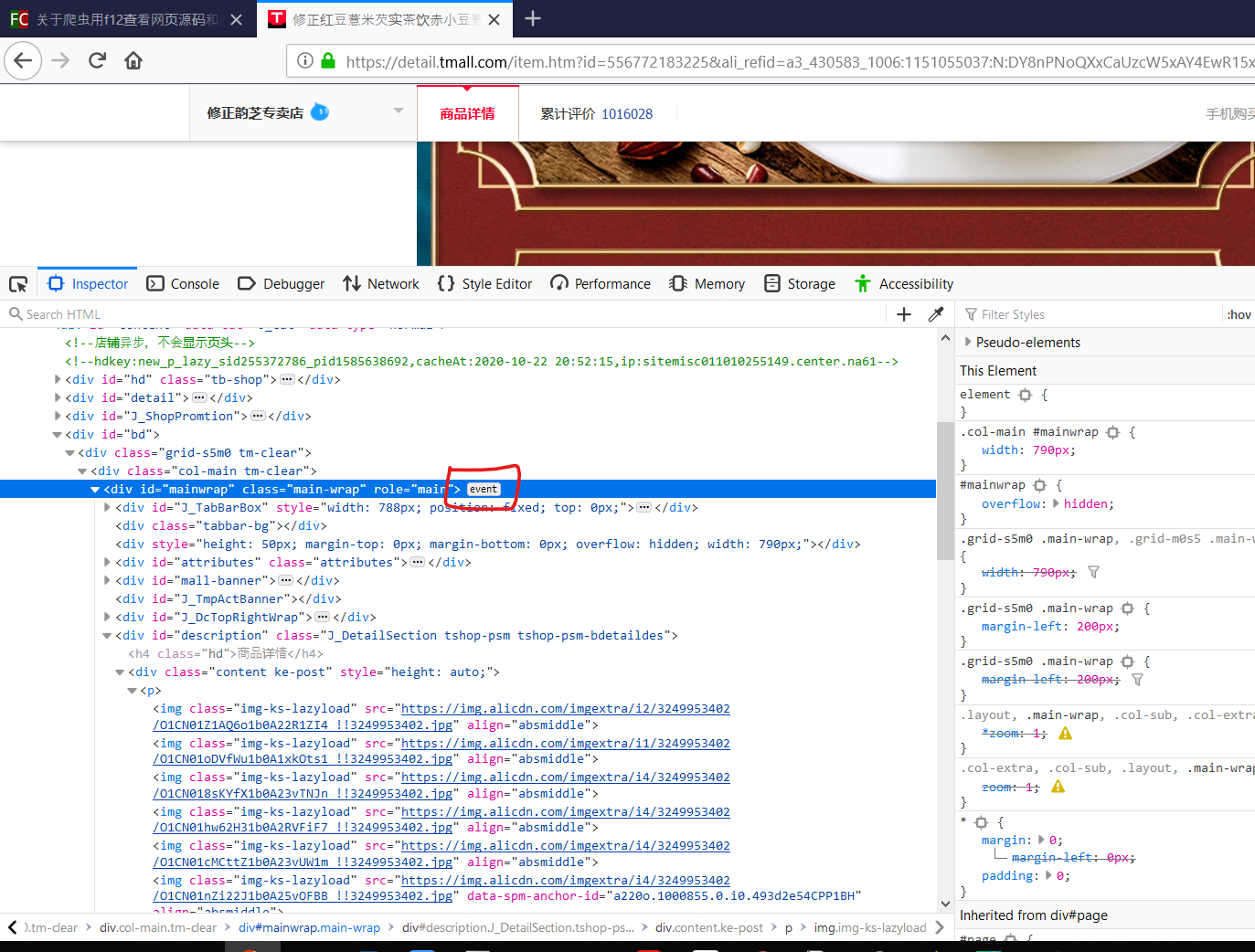Highlight elements matching #mainwrap selector
The image size is (1255, 952).
pyautogui.click(x=1039, y=485)
